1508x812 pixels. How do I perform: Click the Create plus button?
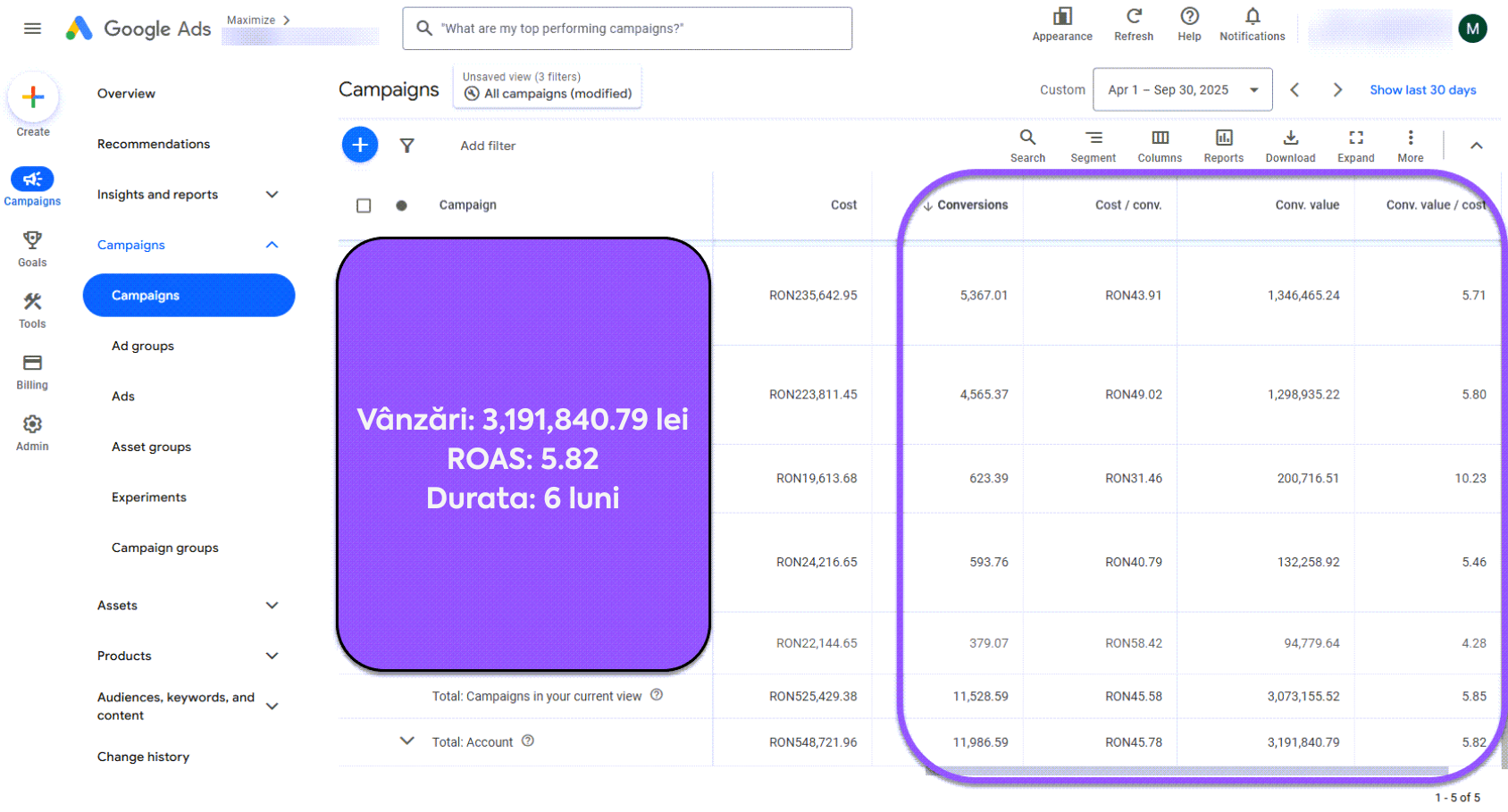33,97
